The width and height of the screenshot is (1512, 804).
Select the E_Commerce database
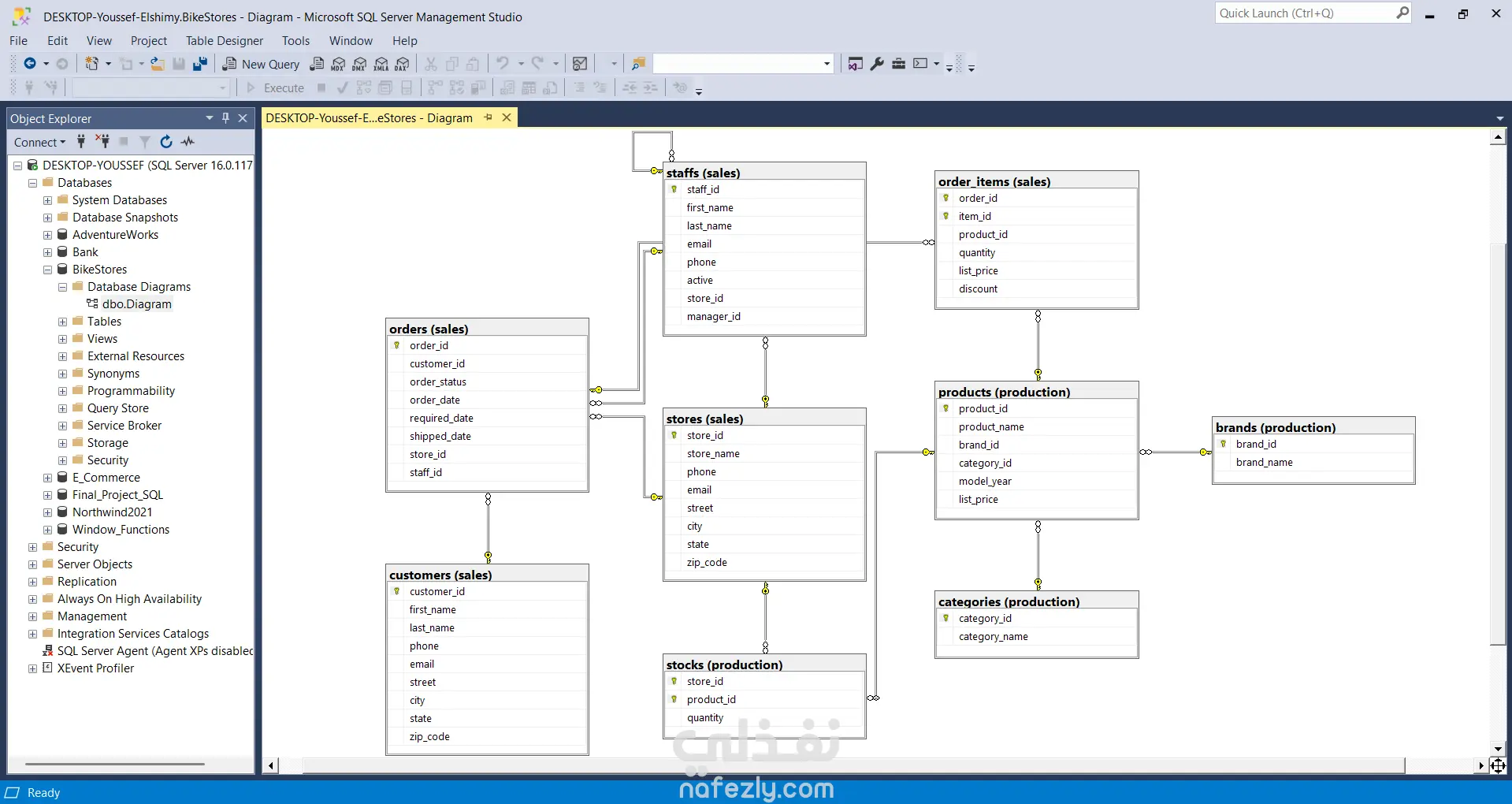point(106,478)
